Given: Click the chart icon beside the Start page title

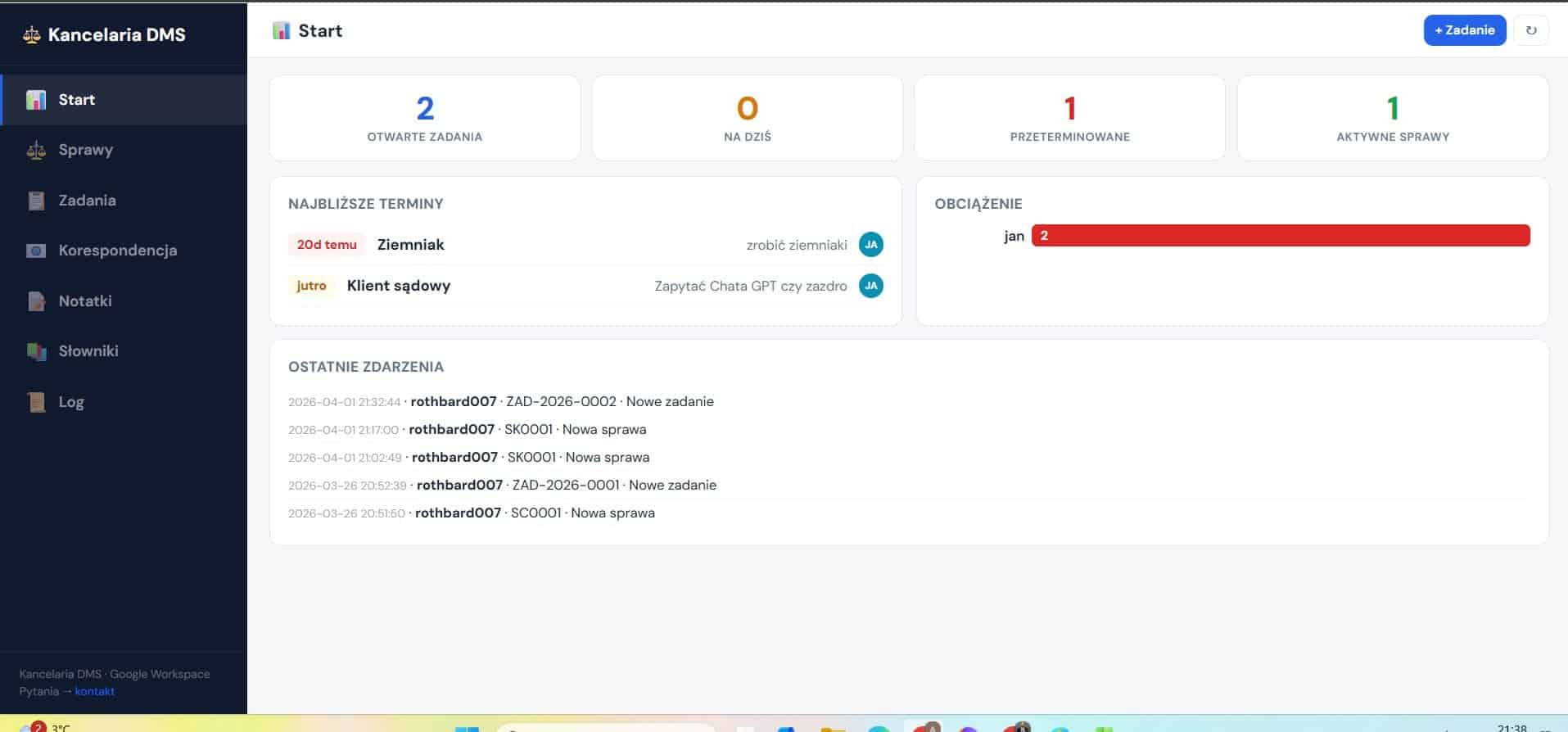Looking at the screenshot, I should (x=281, y=31).
